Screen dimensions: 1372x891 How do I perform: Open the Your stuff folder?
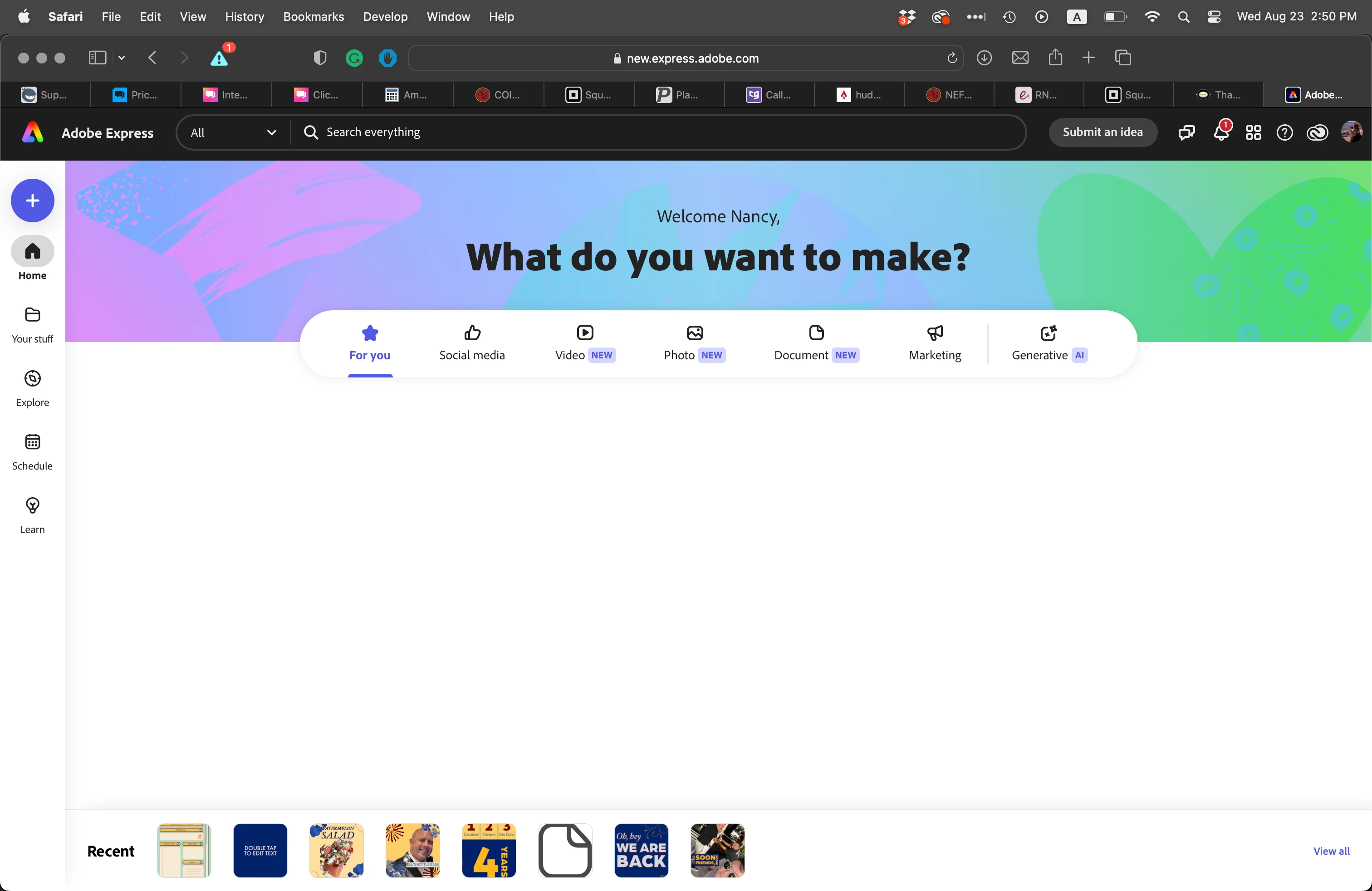pyautogui.click(x=32, y=324)
